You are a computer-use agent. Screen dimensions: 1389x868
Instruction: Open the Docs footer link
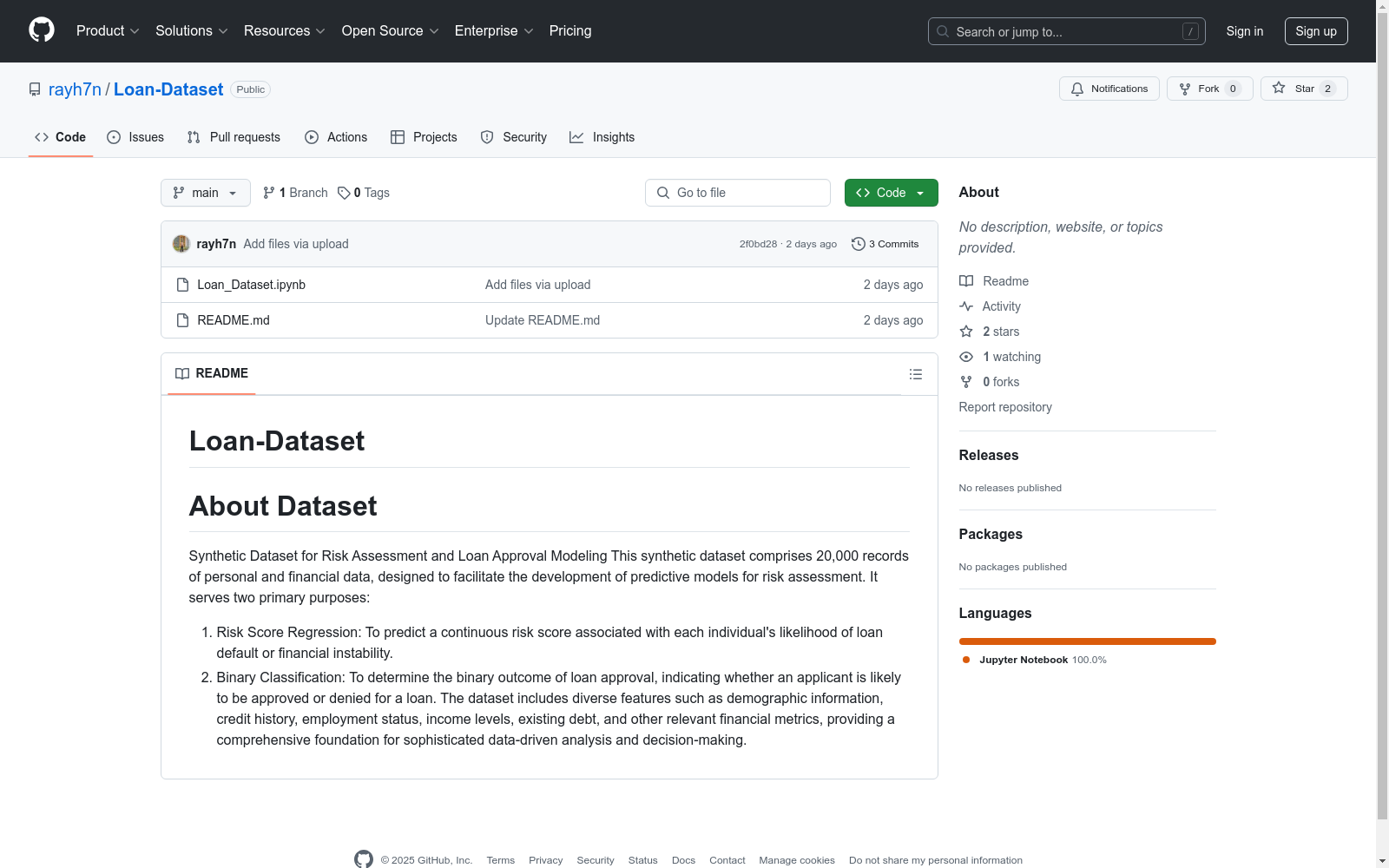click(684, 860)
